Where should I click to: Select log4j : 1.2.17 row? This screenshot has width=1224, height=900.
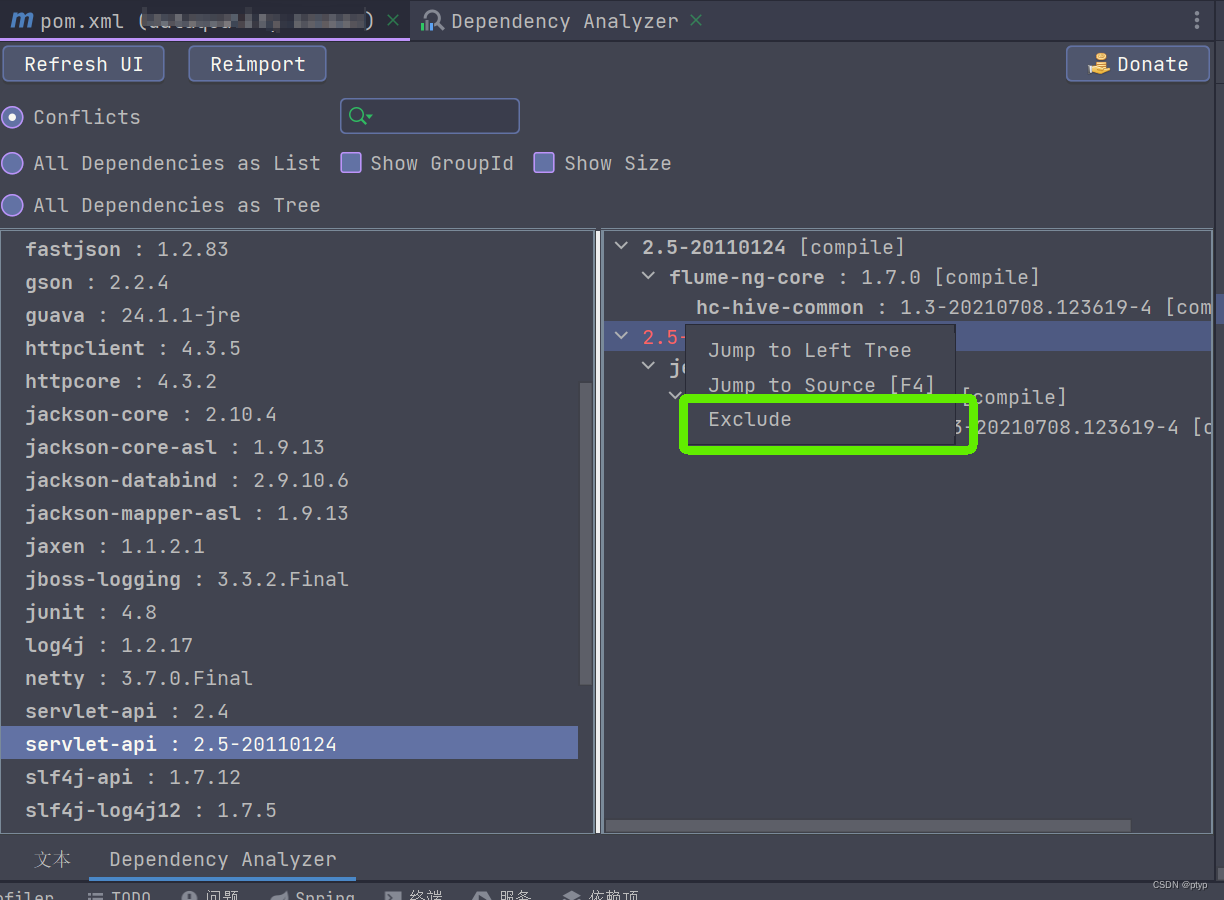point(289,645)
